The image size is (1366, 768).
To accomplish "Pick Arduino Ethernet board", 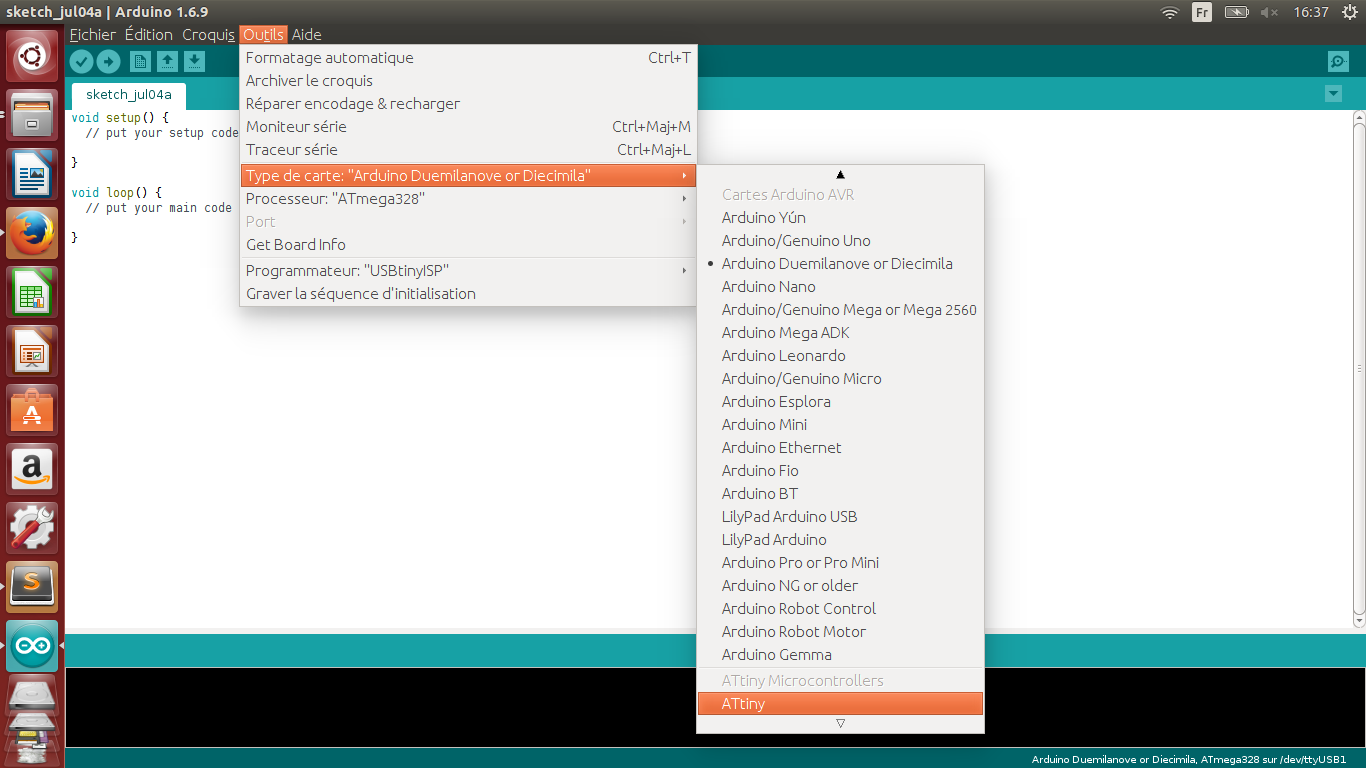I will pos(840,448).
